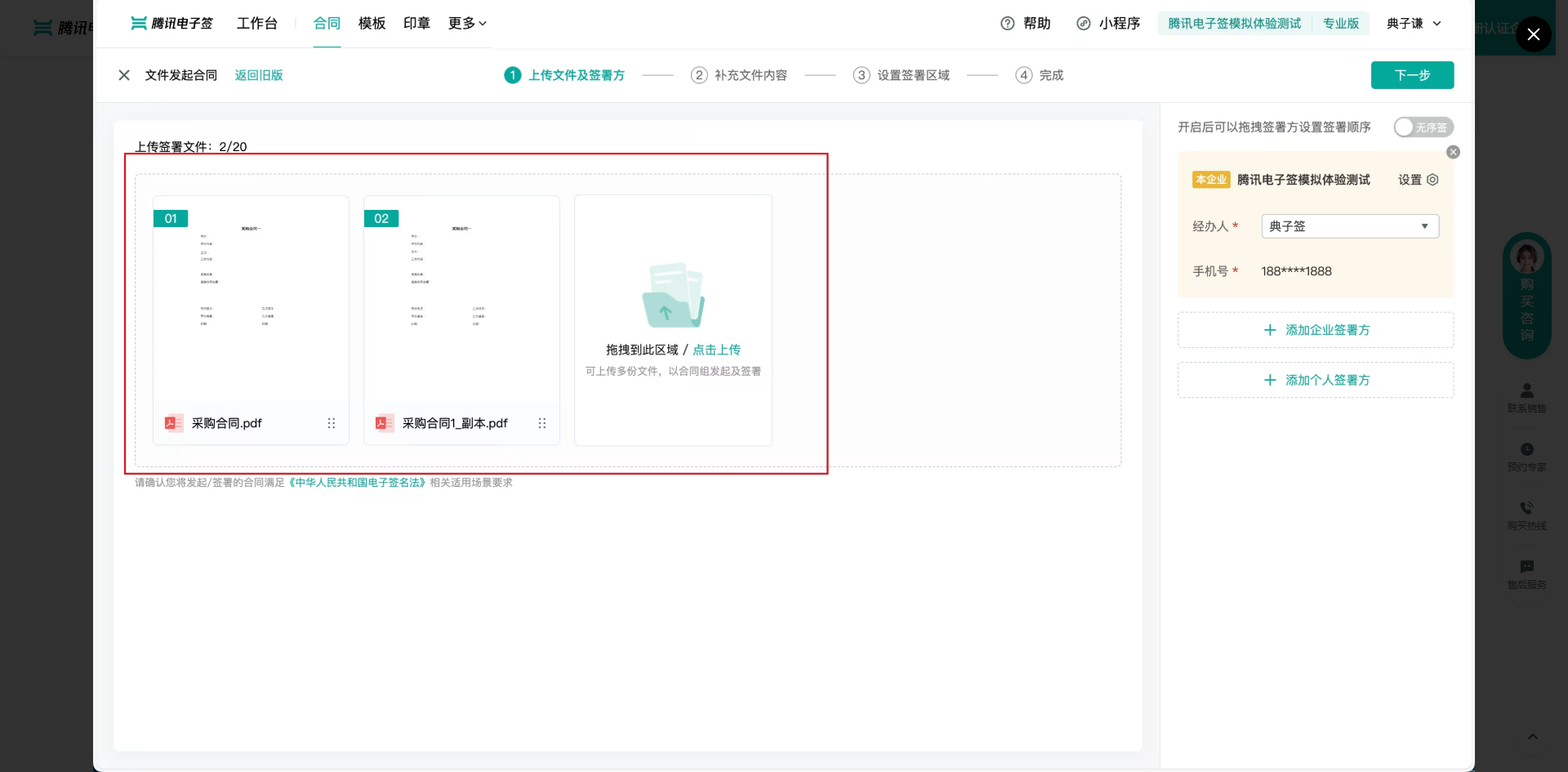1568x772 pixels.
Task: Click the 点击上传 link
Action: [x=716, y=350]
